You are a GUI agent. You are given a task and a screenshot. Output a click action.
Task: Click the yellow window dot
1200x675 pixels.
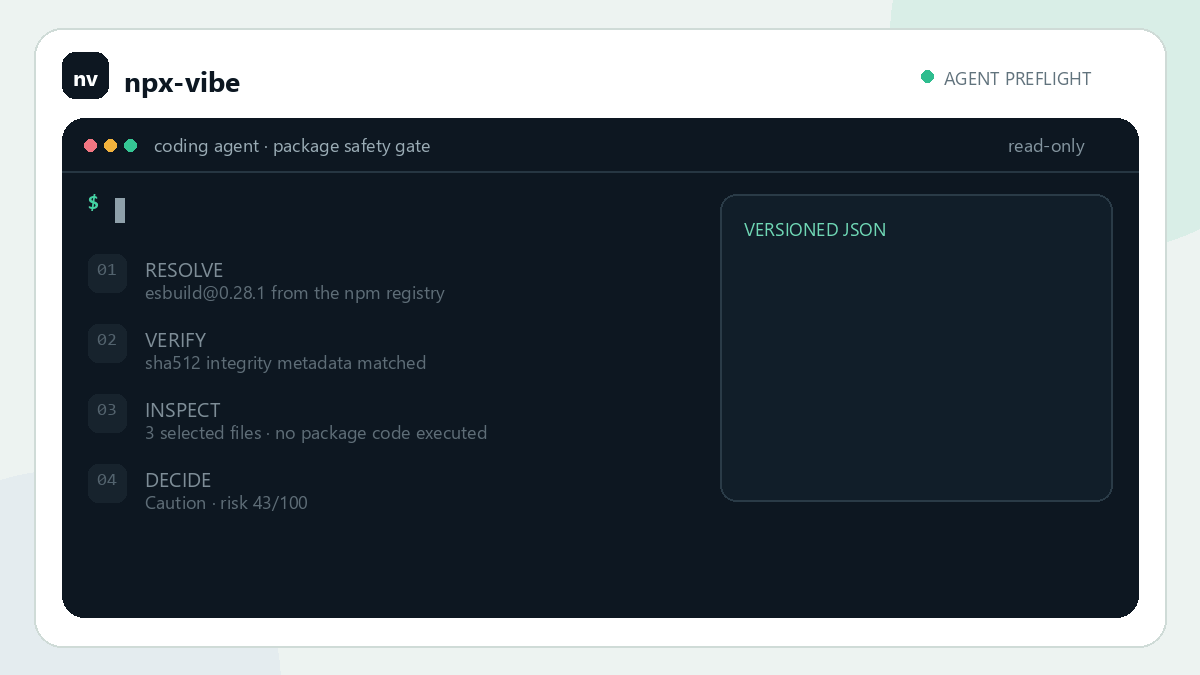click(111, 146)
